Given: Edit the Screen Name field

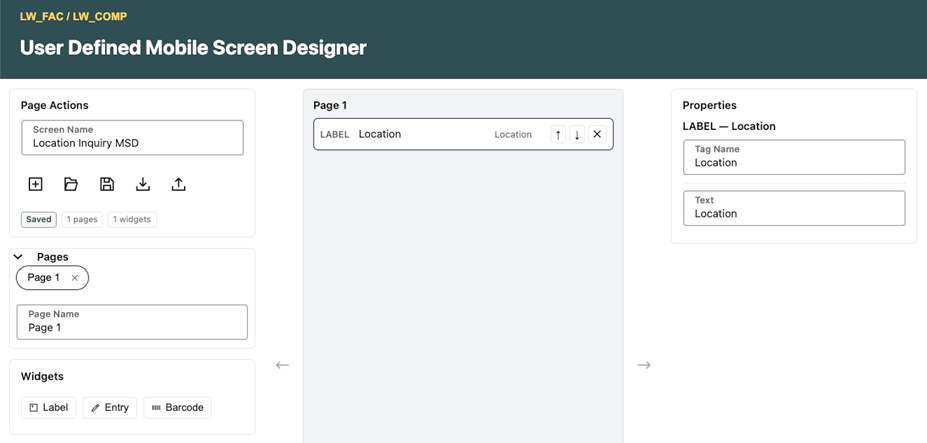Looking at the screenshot, I should click(x=132, y=138).
